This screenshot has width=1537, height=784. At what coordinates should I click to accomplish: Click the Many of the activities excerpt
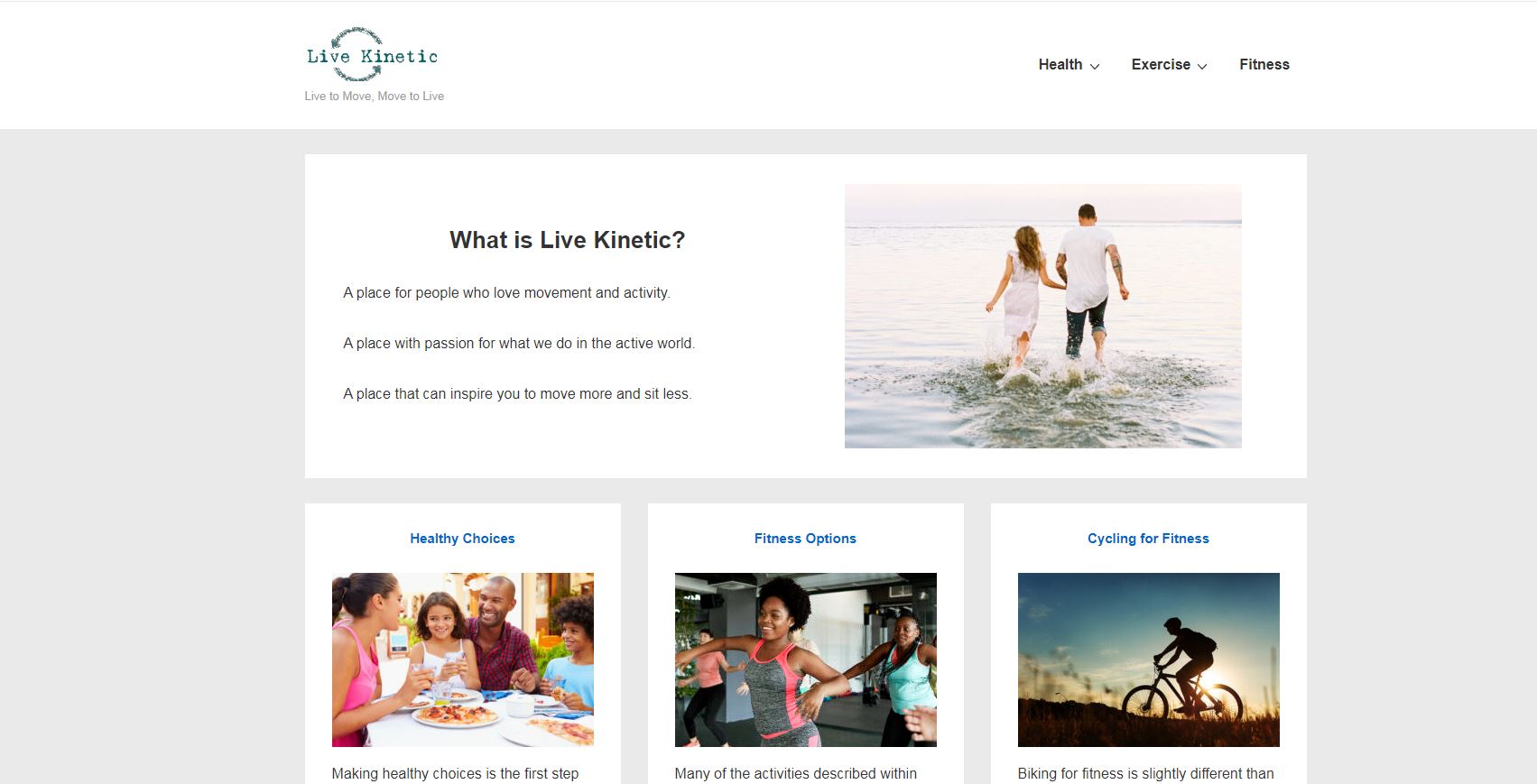pyautogui.click(x=795, y=774)
